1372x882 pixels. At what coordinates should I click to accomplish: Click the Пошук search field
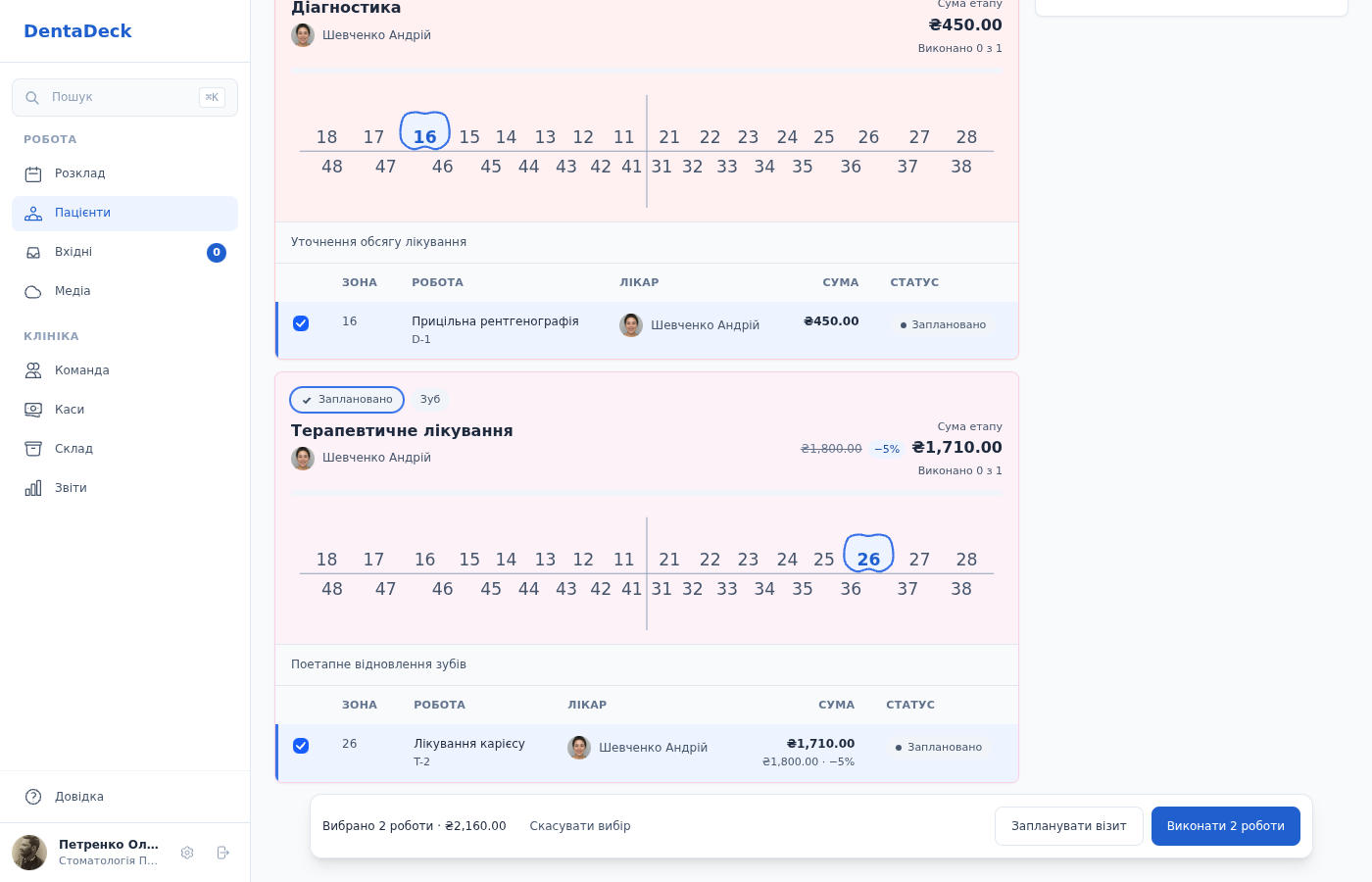pos(124,98)
